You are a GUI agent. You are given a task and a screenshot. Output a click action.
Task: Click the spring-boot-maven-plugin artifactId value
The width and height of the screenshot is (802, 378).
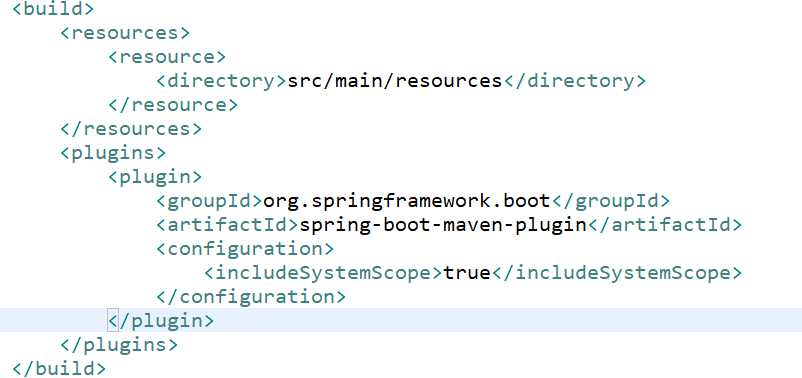point(442,225)
